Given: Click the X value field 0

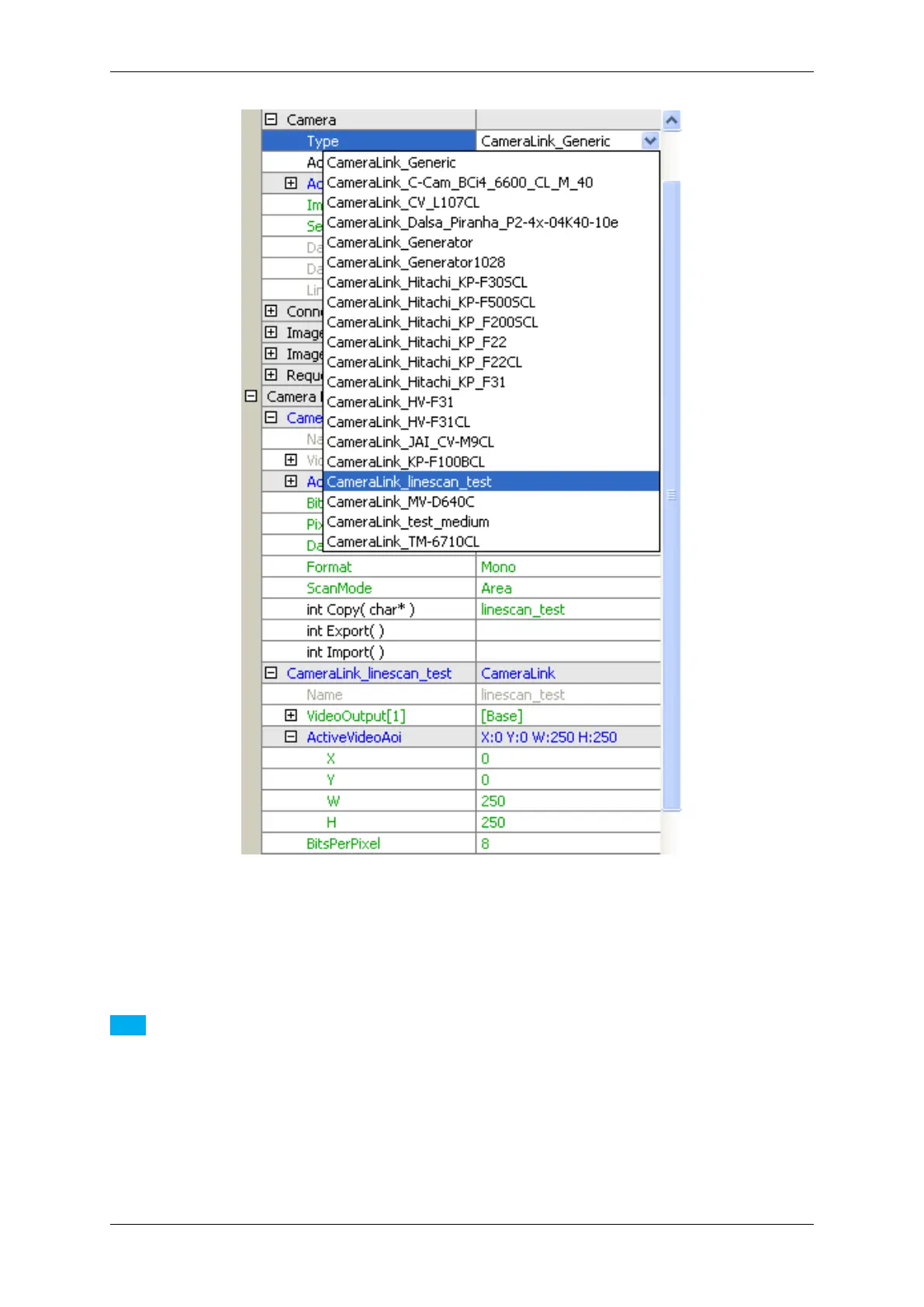Looking at the screenshot, I should tap(568, 758).
